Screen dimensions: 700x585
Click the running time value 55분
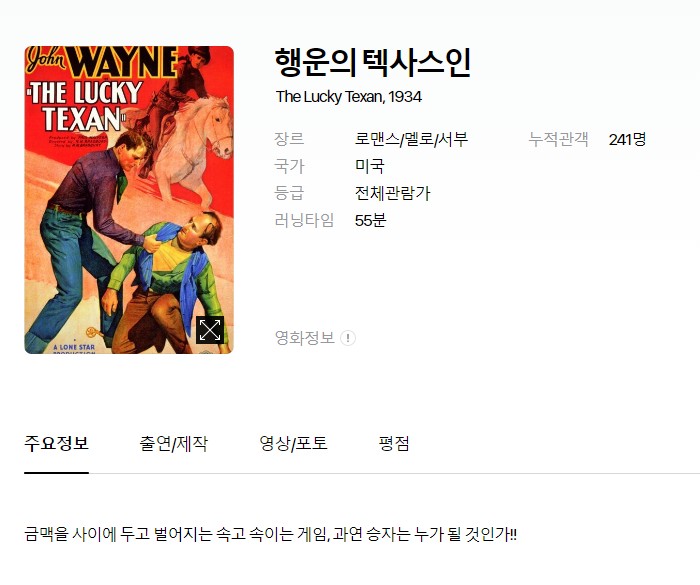[x=371, y=220]
